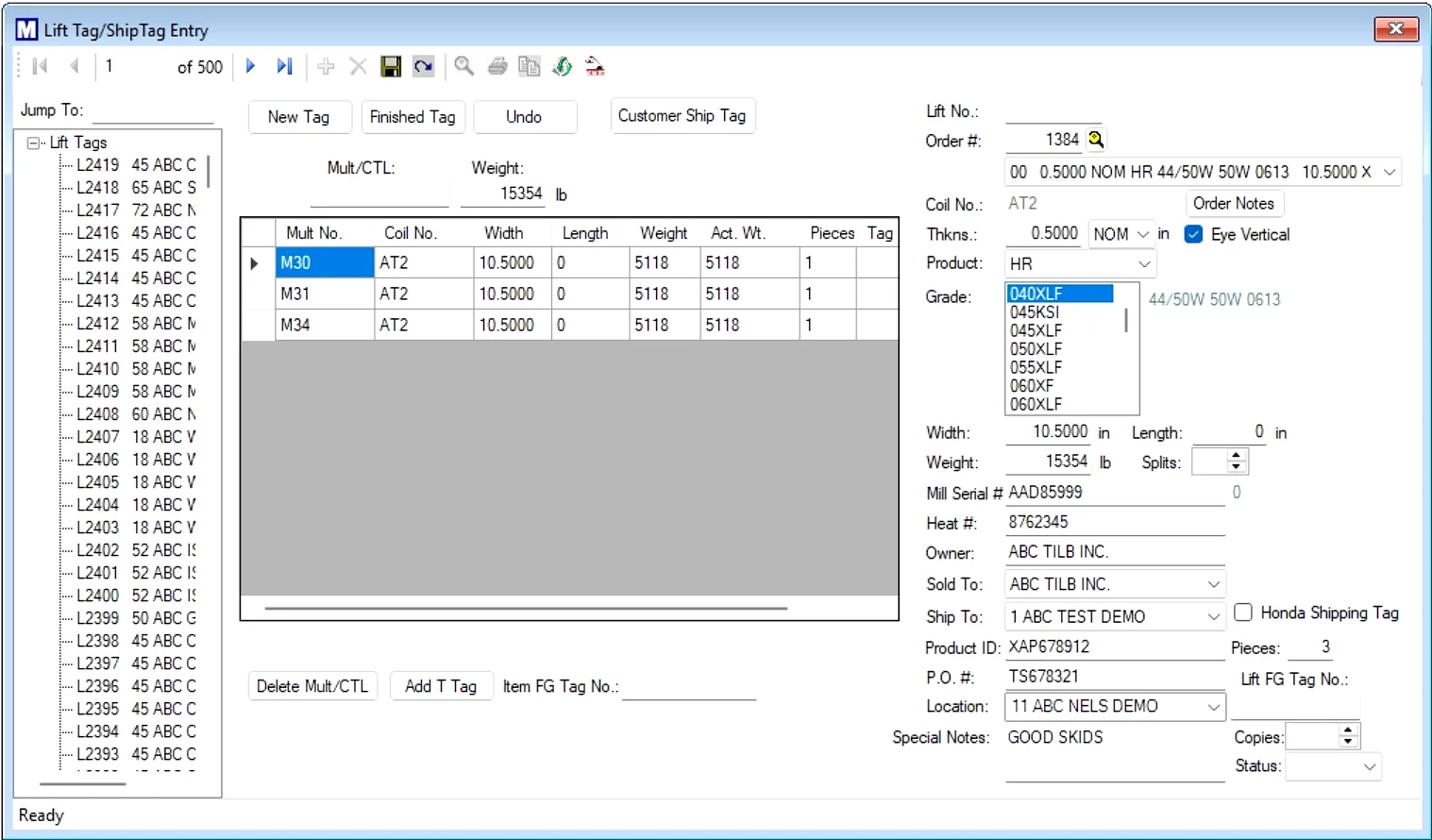Toggle the Eye Vertical checkbox
The width and height of the screenshot is (1432, 840).
[1194, 234]
